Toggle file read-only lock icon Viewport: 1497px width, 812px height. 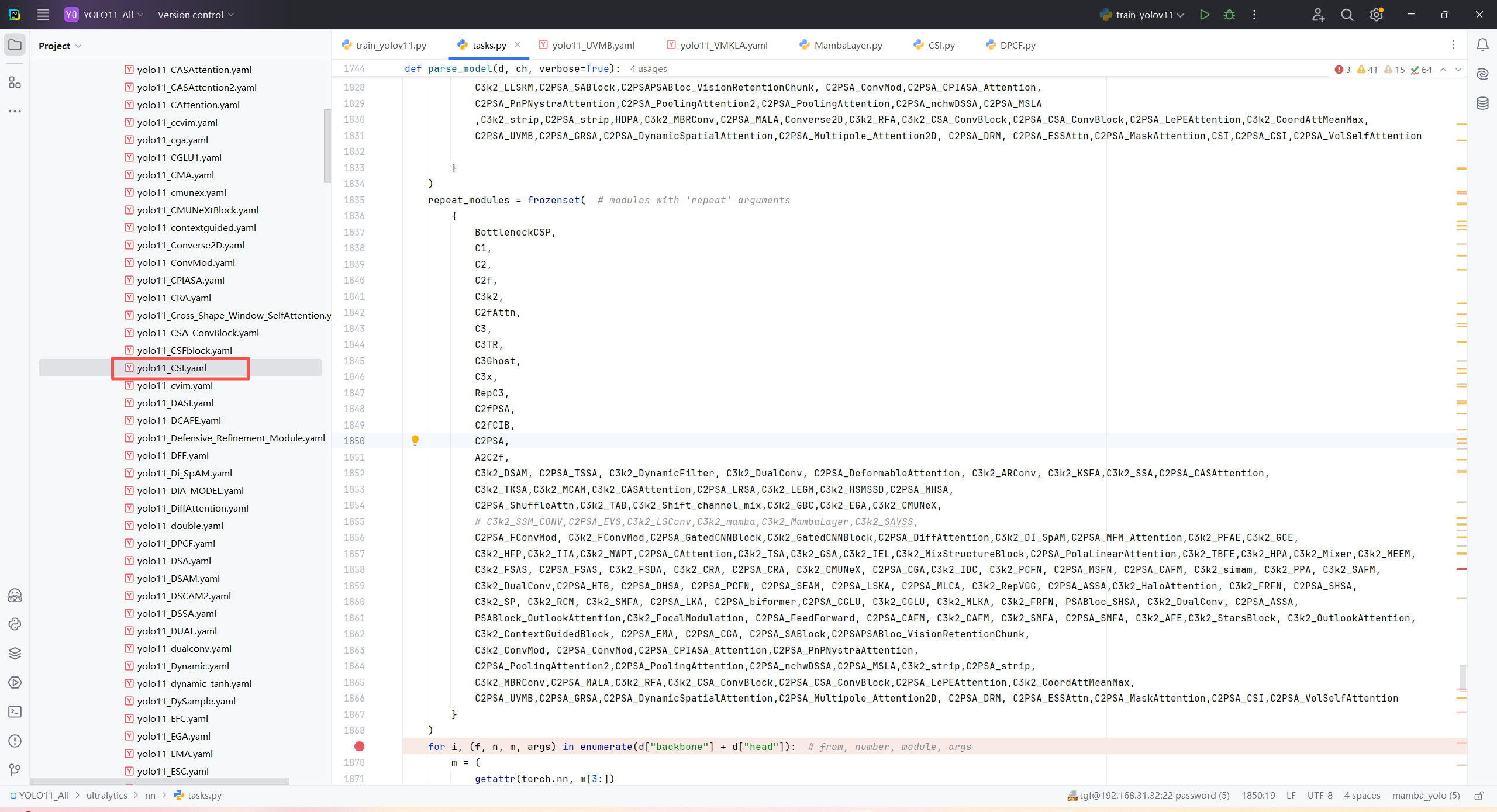(1479, 796)
